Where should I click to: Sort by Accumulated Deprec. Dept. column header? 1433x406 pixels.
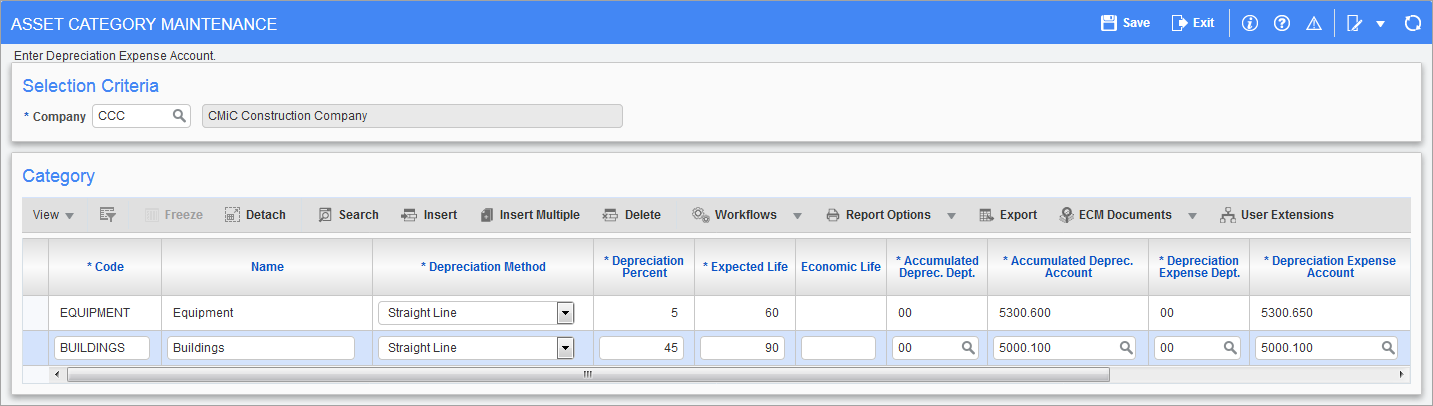coord(937,267)
